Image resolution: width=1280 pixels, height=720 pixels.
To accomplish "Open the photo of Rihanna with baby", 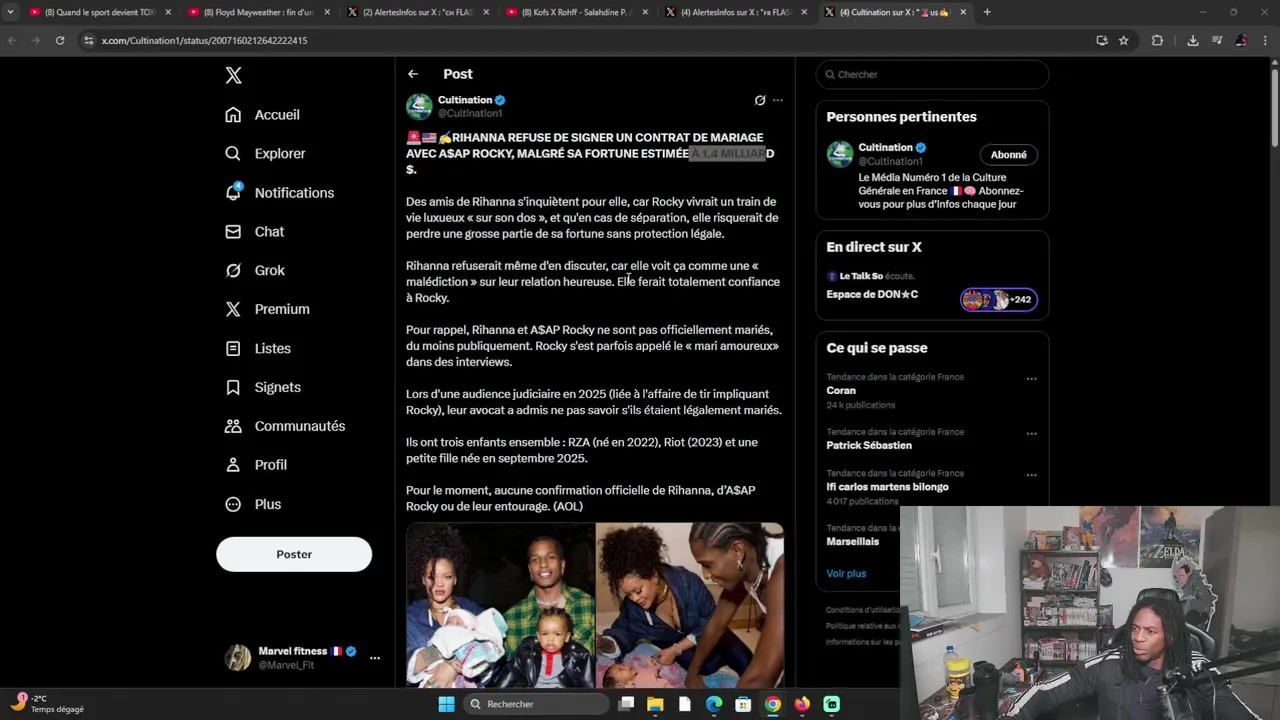I will [x=690, y=605].
